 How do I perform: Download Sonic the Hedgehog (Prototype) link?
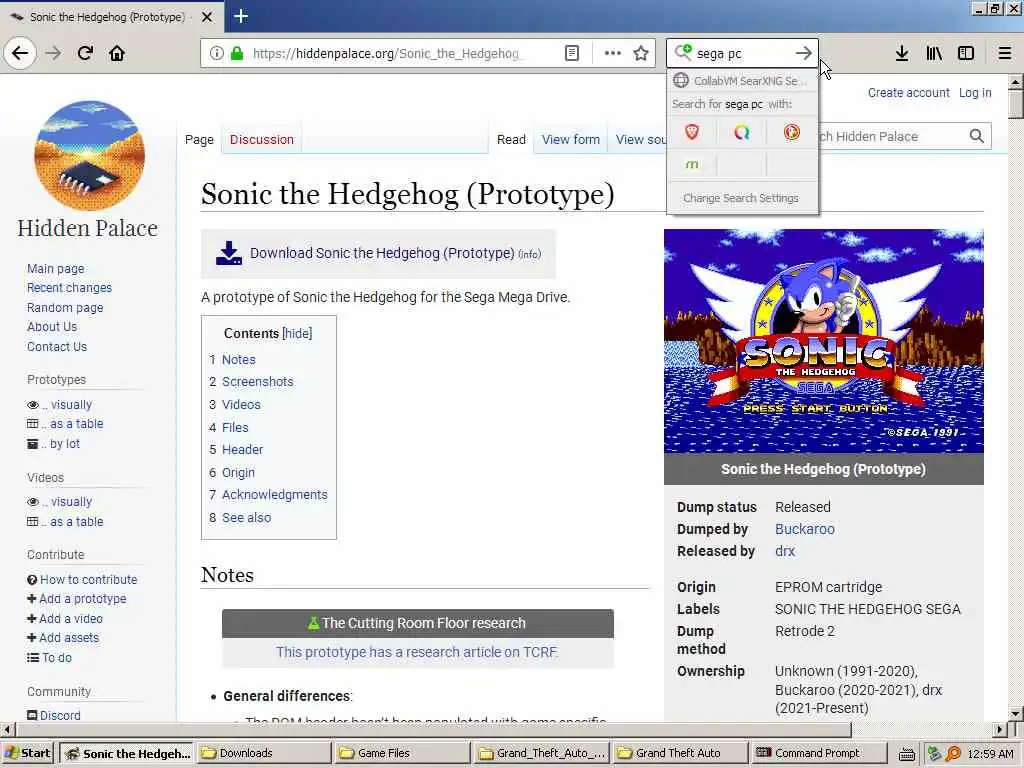pos(382,253)
